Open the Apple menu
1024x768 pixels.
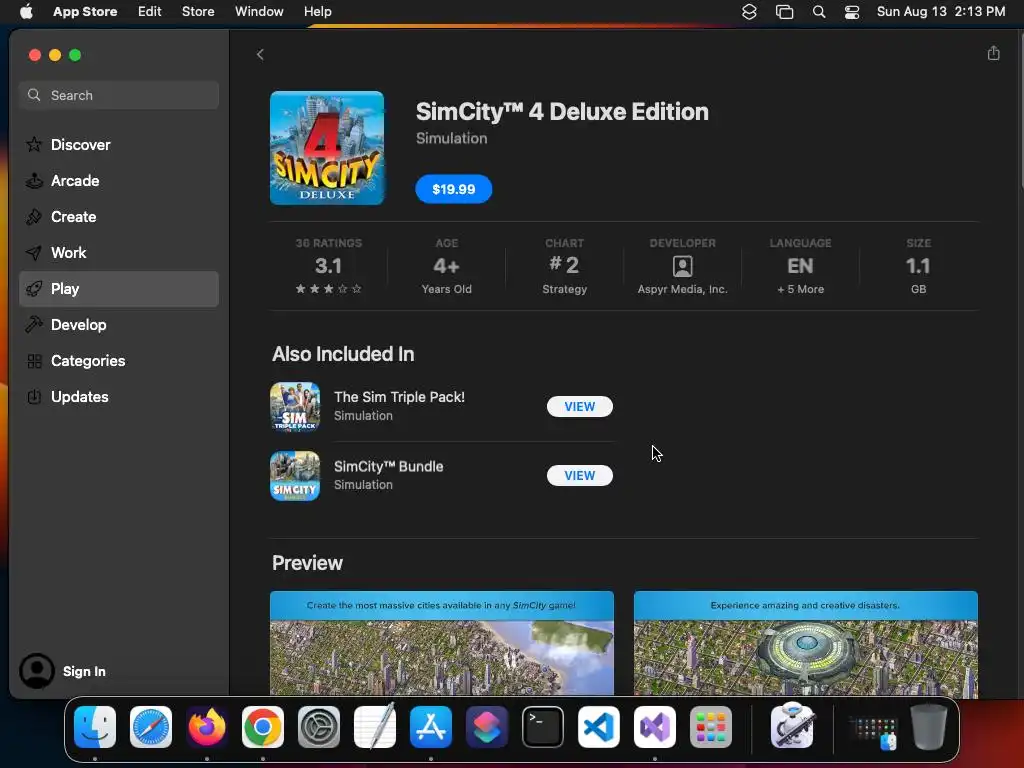tap(26, 12)
